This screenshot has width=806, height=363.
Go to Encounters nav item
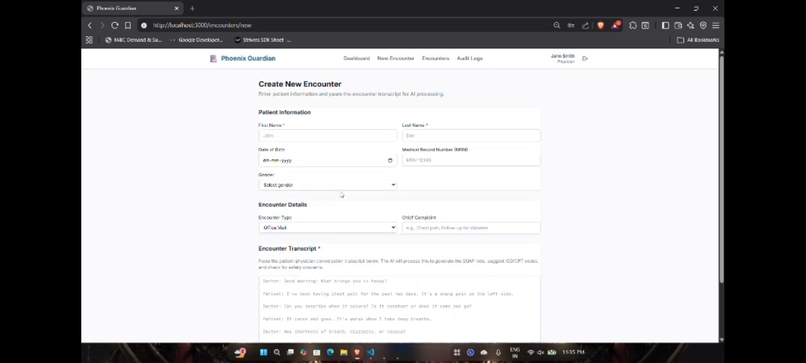tap(435, 59)
